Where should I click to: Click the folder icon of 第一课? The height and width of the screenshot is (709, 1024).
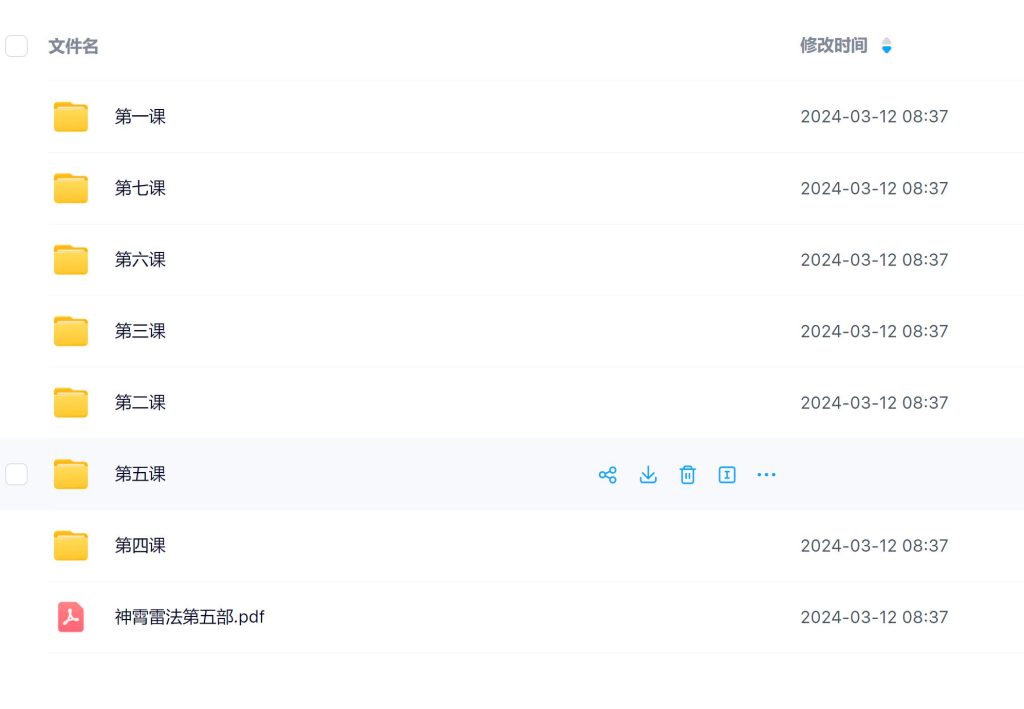point(70,116)
